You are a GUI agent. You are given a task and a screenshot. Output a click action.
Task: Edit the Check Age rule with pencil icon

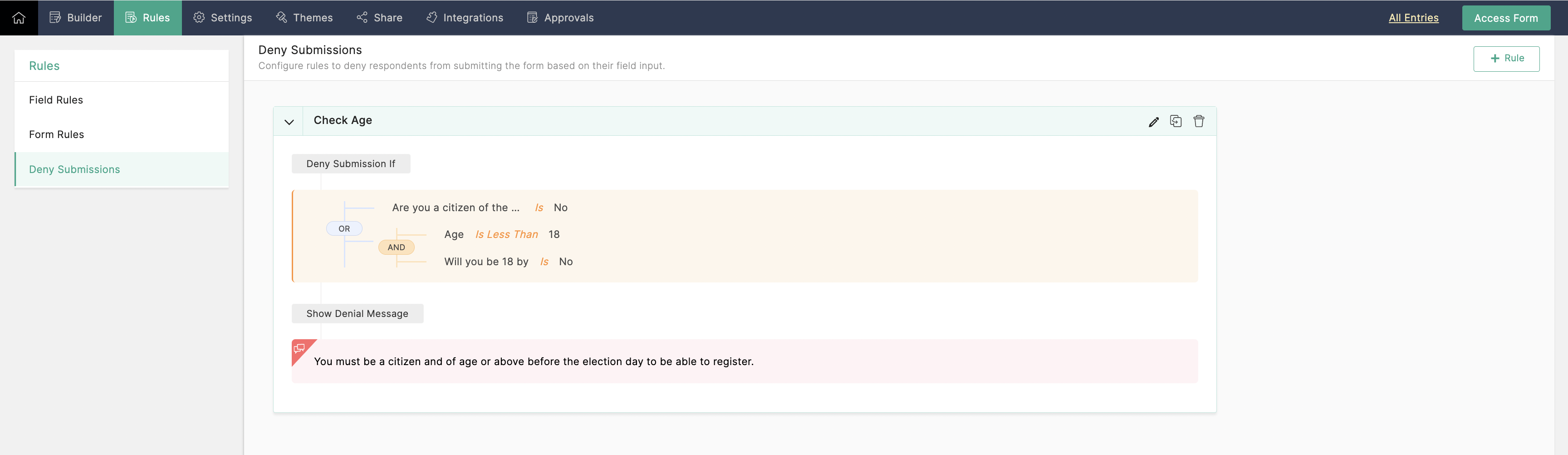click(x=1153, y=122)
